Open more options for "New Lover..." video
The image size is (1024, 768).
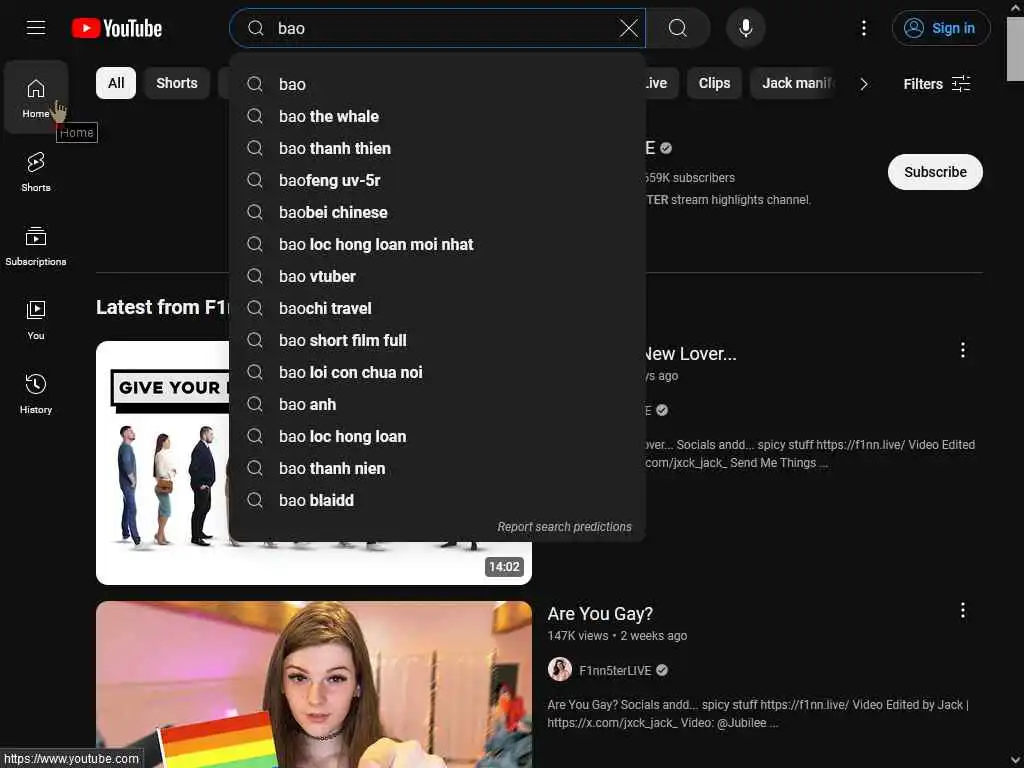pyautogui.click(x=962, y=350)
